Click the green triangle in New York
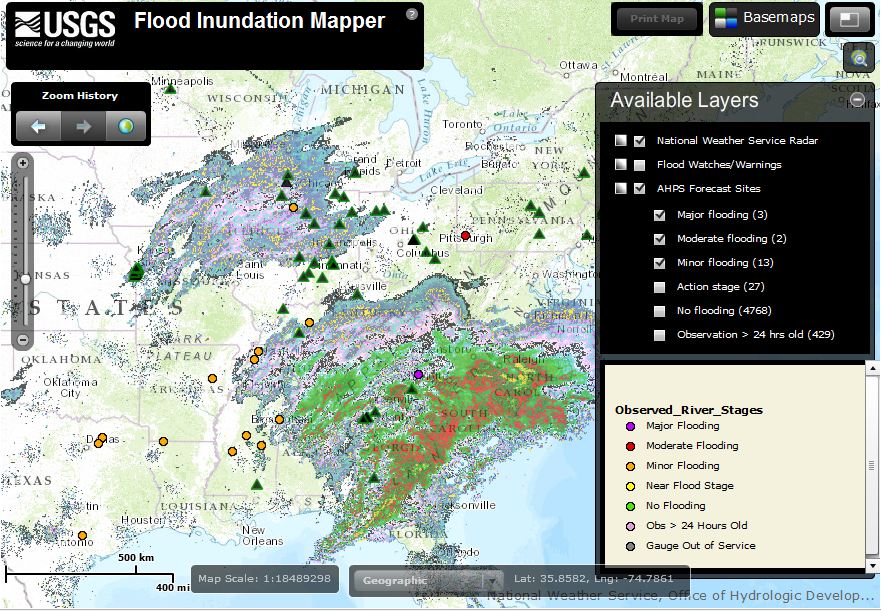The height and width of the screenshot is (611, 881). (x=584, y=172)
